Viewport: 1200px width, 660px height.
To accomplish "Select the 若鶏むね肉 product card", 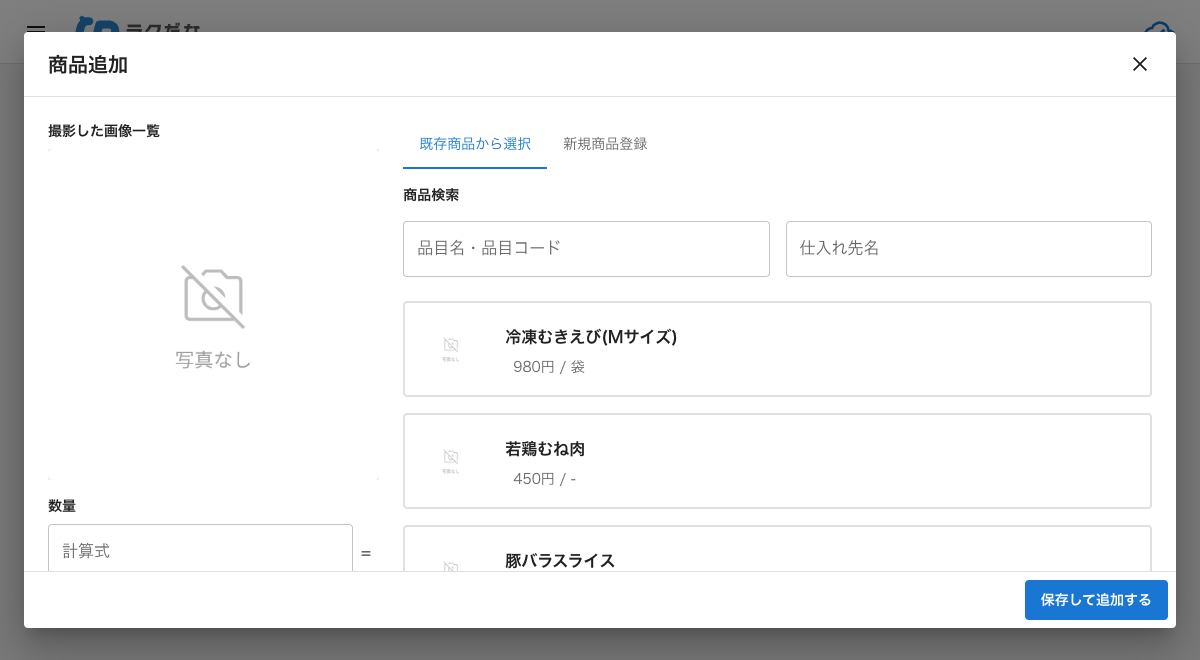I will pyautogui.click(x=777, y=461).
